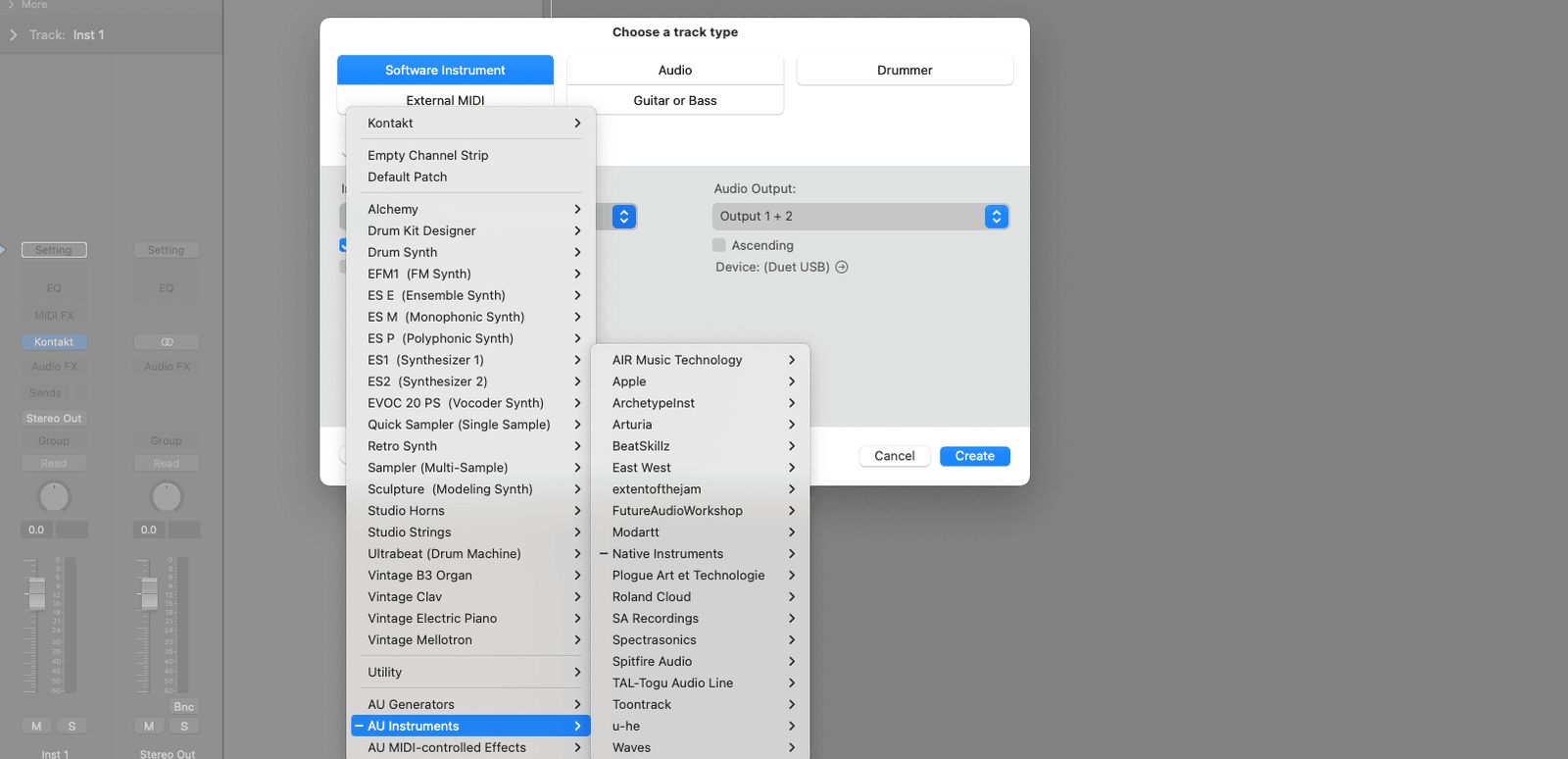Viewport: 1568px width, 759px height.
Task: Open the Read automation mode on Inst 1 strip
Action: click(54, 464)
